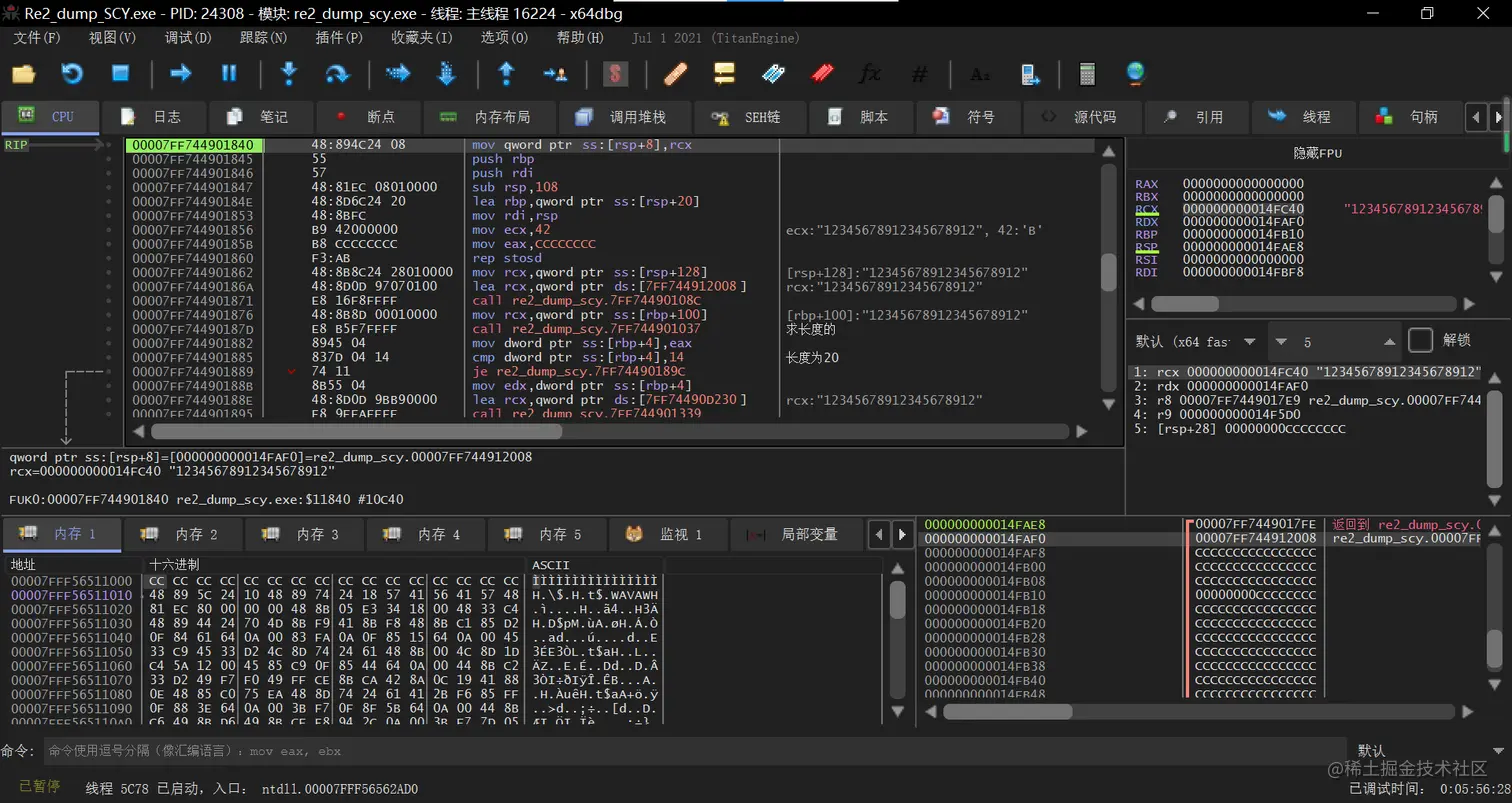Screen dimensions: 1512x803
Task: Restart the debugged program via toolbar
Action: (x=72, y=73)
